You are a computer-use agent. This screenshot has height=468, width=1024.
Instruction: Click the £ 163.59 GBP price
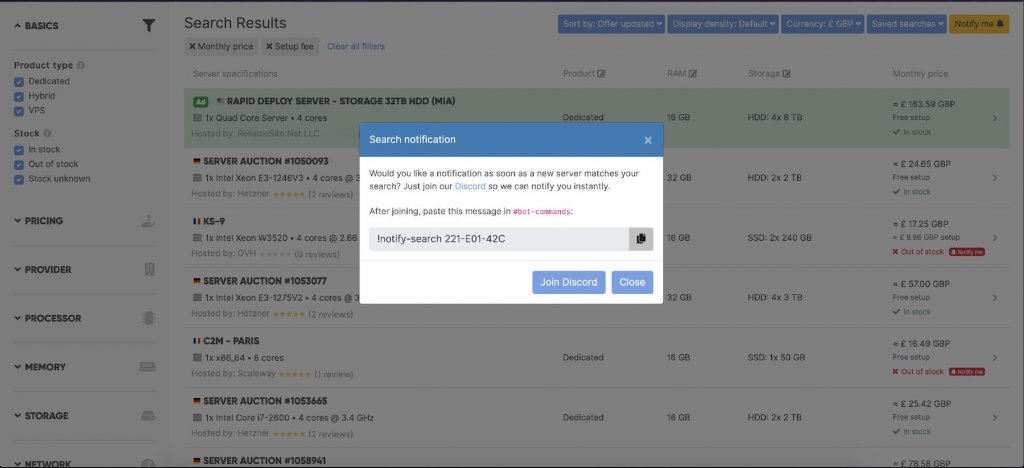[921, 104]
